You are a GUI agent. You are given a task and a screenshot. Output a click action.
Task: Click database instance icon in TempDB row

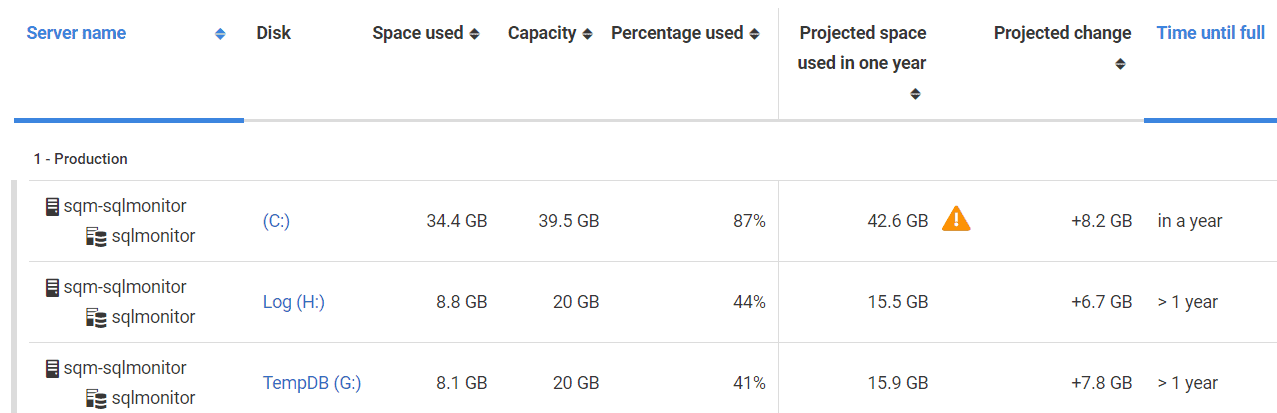(x=96, y=398)
